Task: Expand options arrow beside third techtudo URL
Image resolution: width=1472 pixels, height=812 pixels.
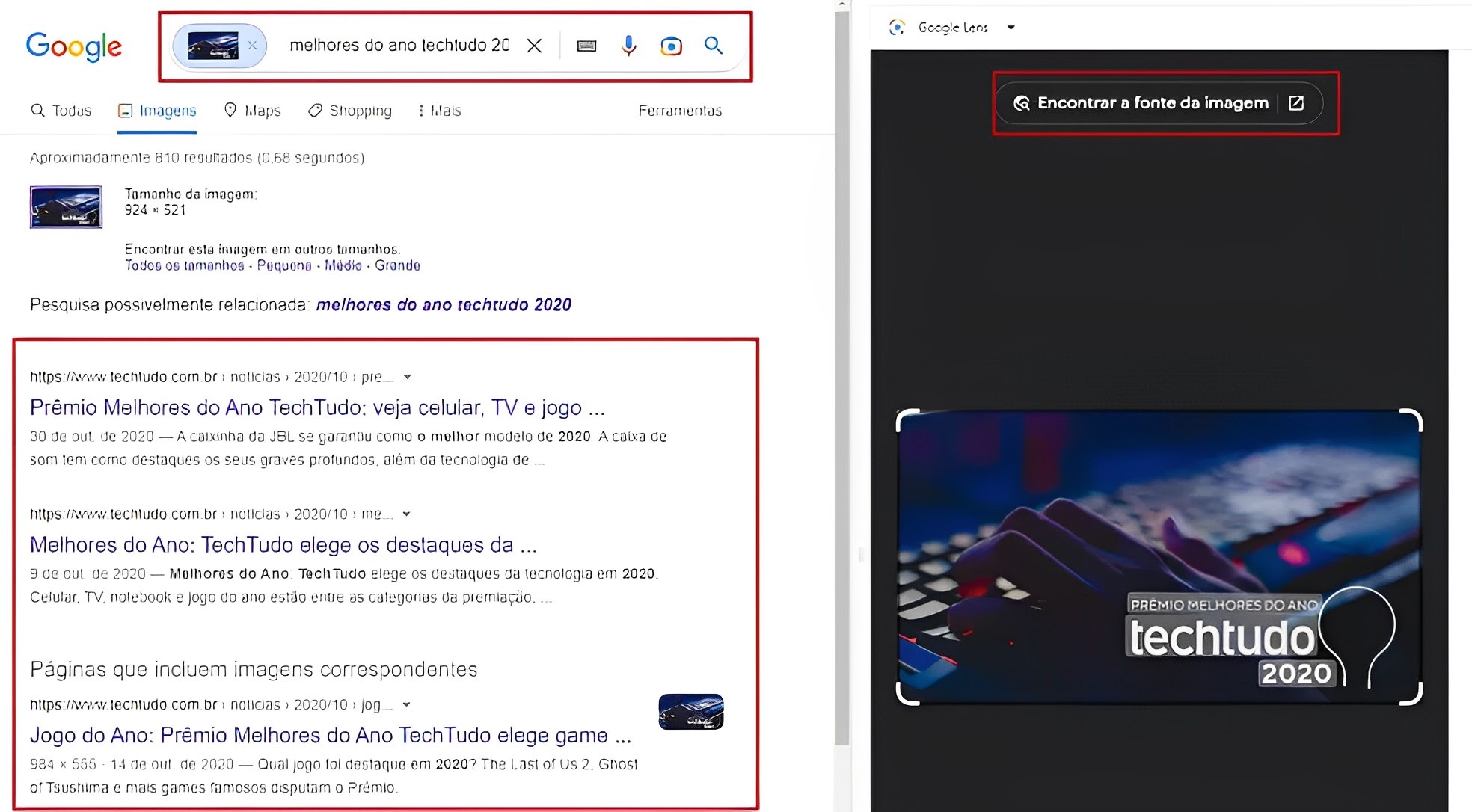Action: [406, 704]
